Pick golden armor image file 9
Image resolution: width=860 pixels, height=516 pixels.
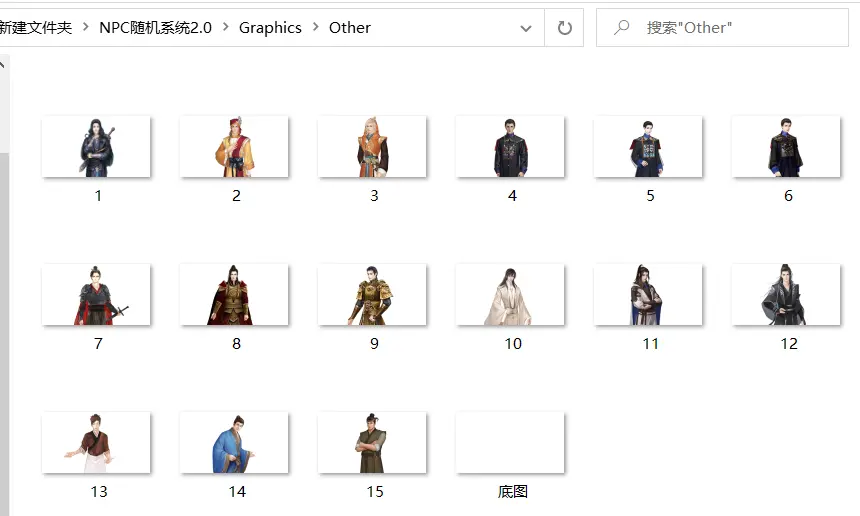(373, 295)
